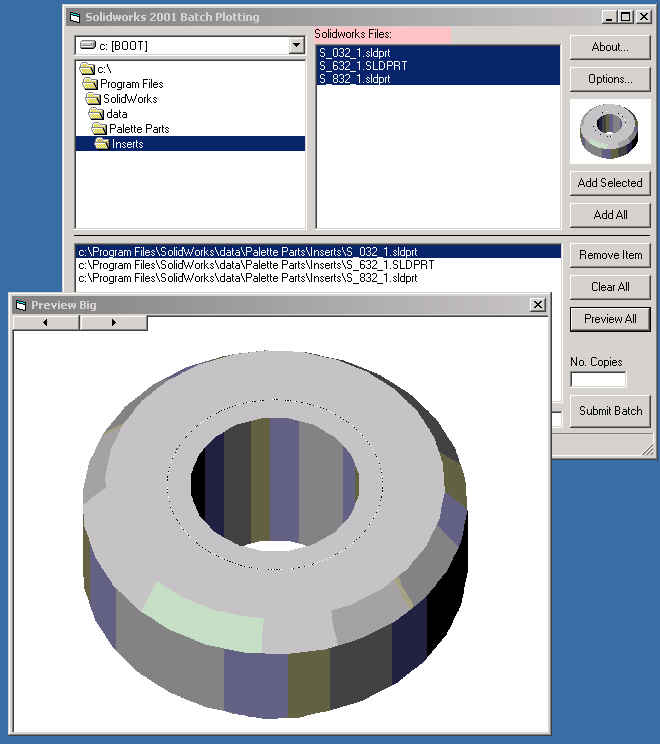Click the No. Copies input field
This screenshot has width=660, height=744.
point(597,380)
